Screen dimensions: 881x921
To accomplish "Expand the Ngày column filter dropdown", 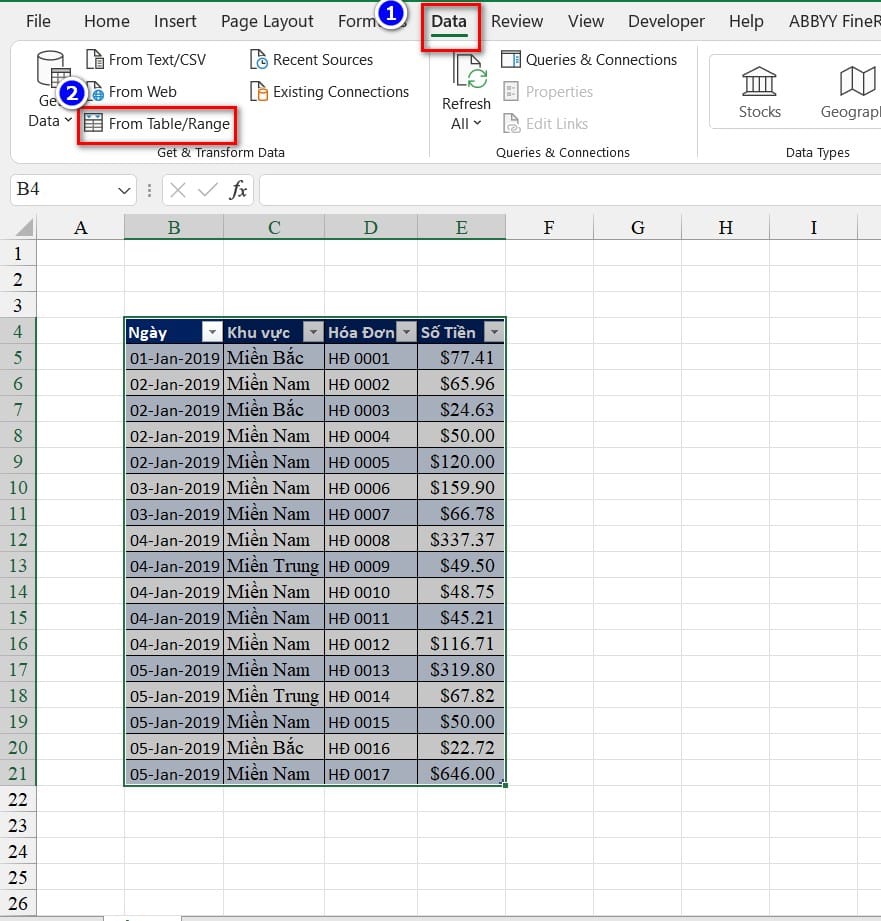I will (211, 332).
